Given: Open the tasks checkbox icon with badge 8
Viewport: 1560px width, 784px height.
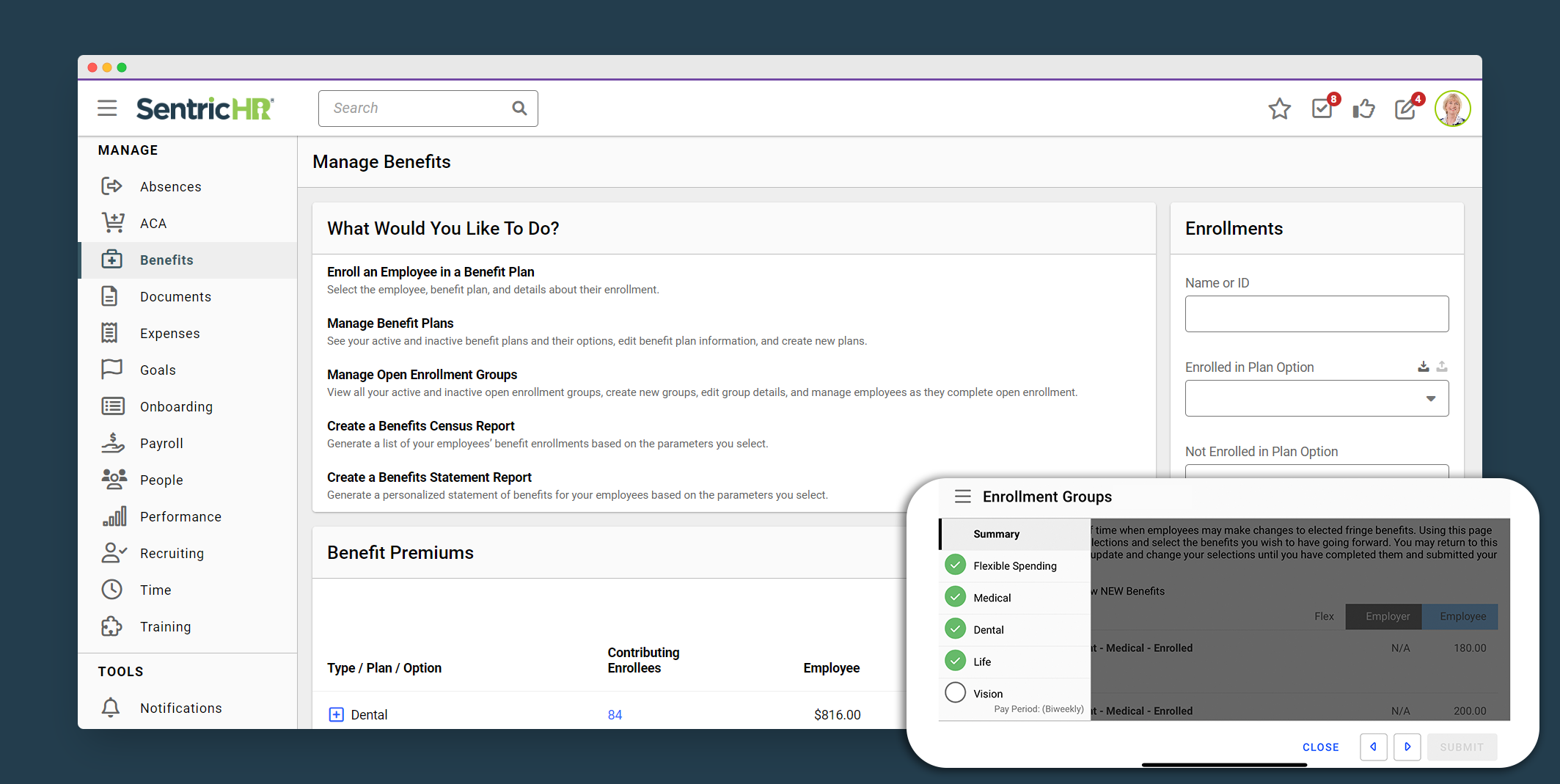Looking at the screenshot, I should point(1322,109).
